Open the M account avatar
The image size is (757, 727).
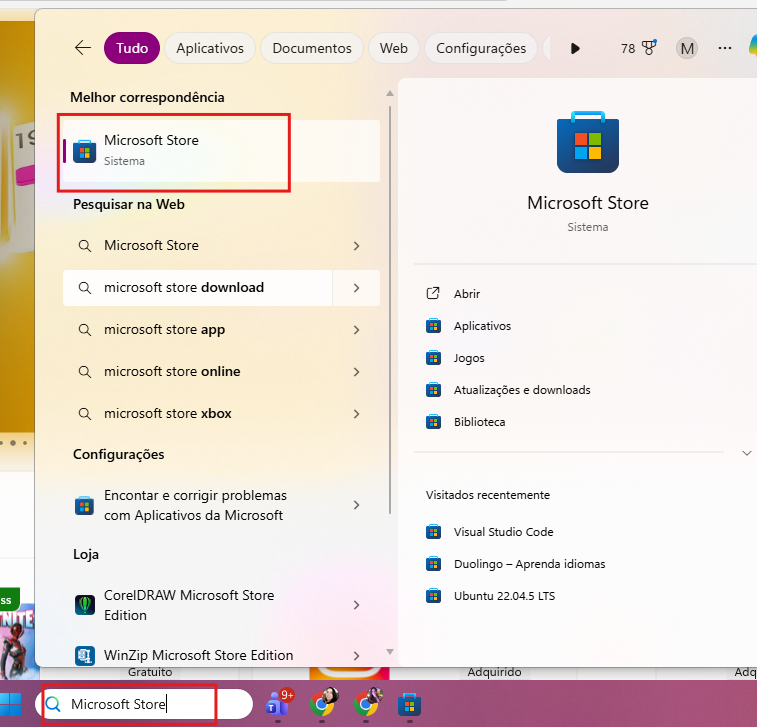687,48
